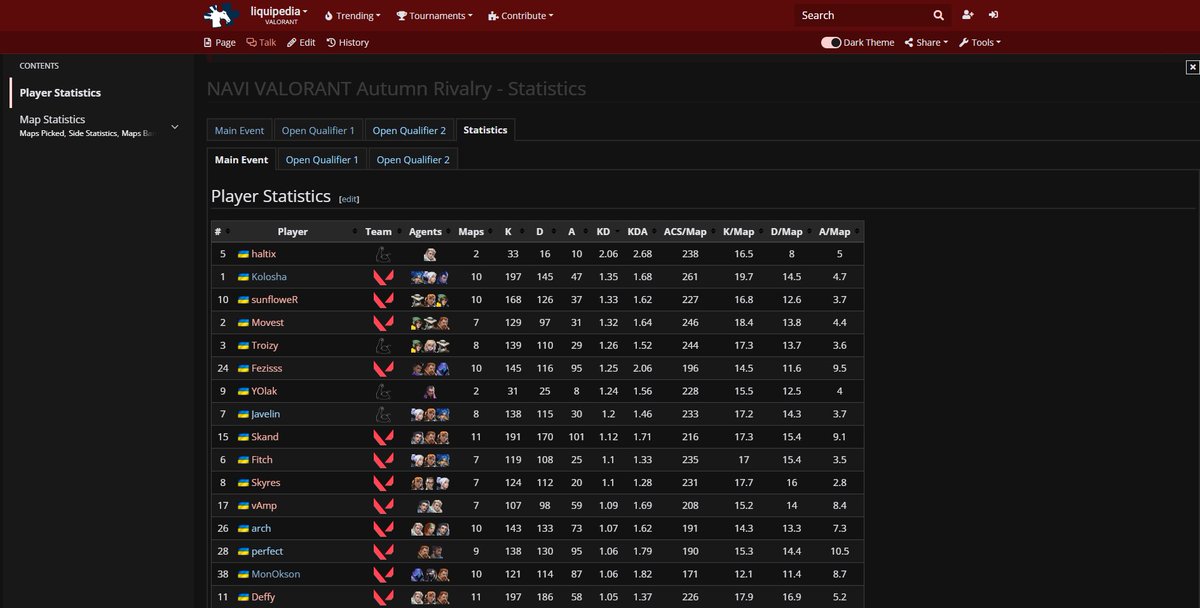
Task: Click first agent icon in Fezisss row
Action: (x=417, y=368)
